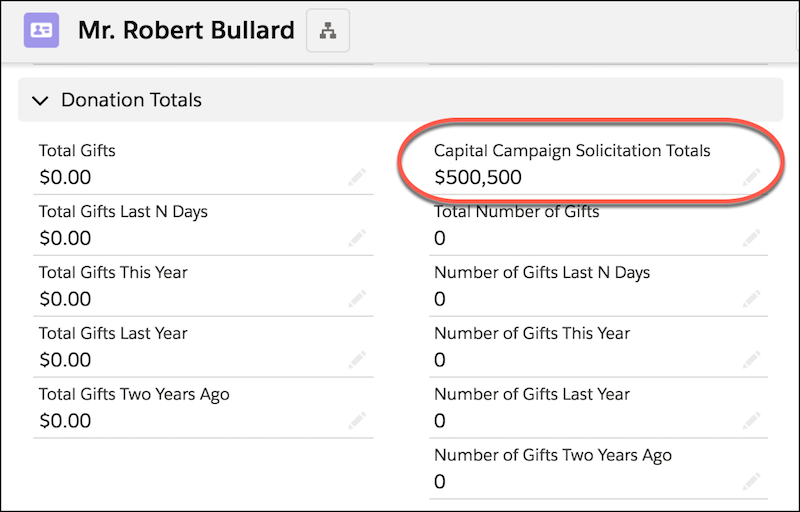Click the Donation Totals section header
800x512 pixels.
tap(401, 100)
